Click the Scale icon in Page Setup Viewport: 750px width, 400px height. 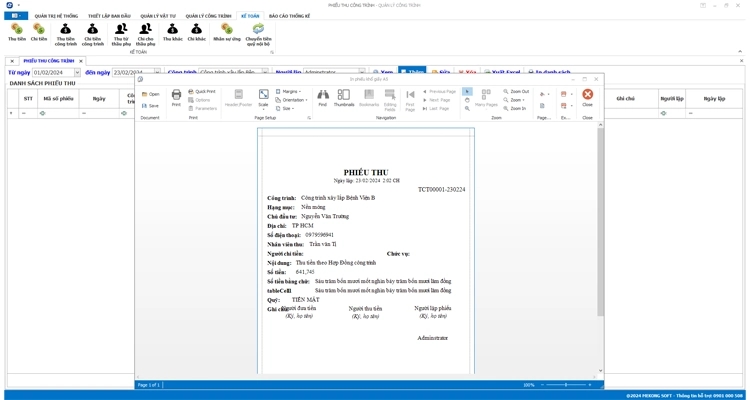pos(263,97)
